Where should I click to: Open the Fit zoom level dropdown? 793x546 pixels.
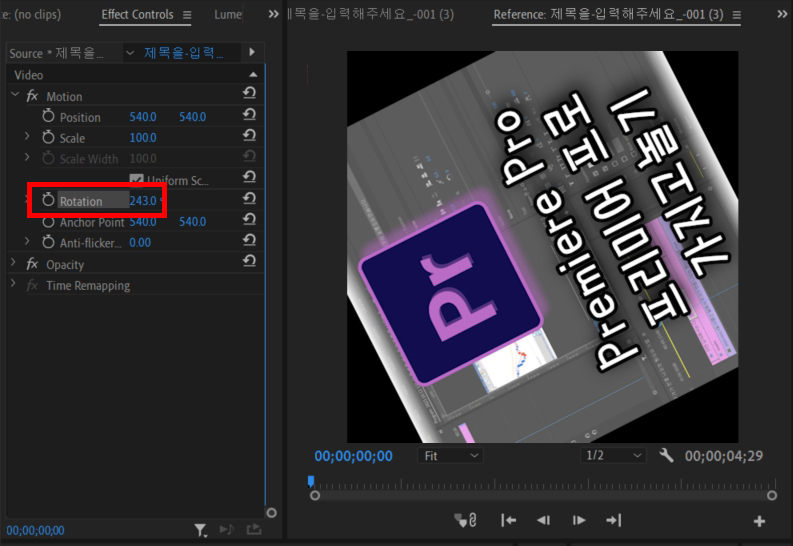(x=450, y=456)
